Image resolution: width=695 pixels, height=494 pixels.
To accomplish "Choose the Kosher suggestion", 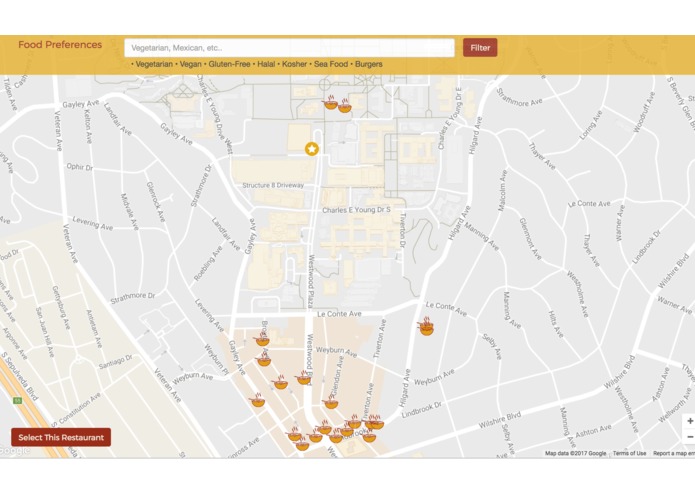I will 294,64.
